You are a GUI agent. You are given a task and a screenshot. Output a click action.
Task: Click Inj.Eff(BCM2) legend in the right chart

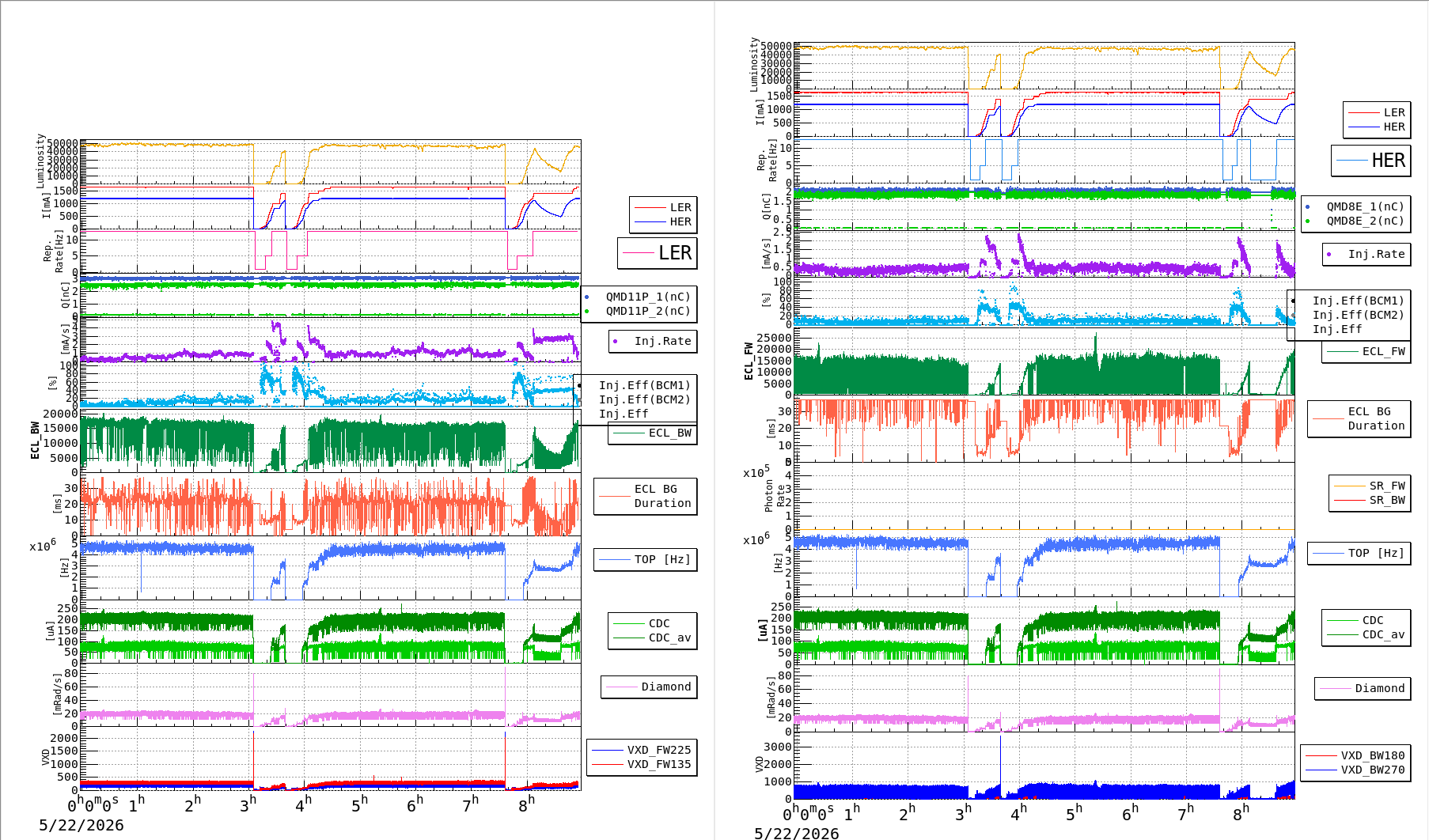coord(1358,315)
